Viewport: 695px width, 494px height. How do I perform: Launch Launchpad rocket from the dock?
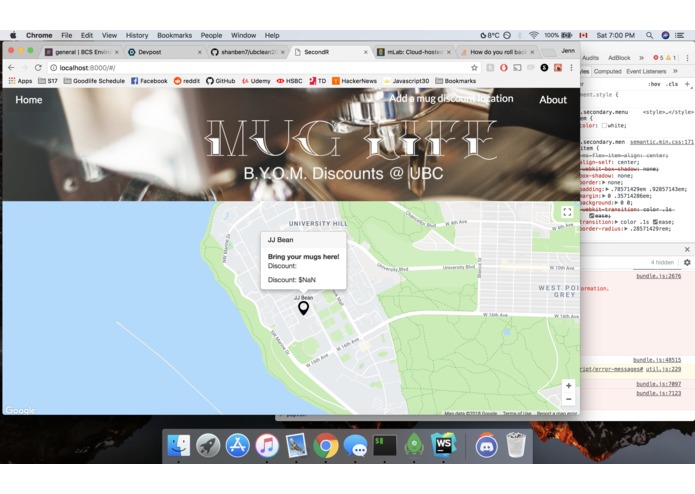point(208,446)
